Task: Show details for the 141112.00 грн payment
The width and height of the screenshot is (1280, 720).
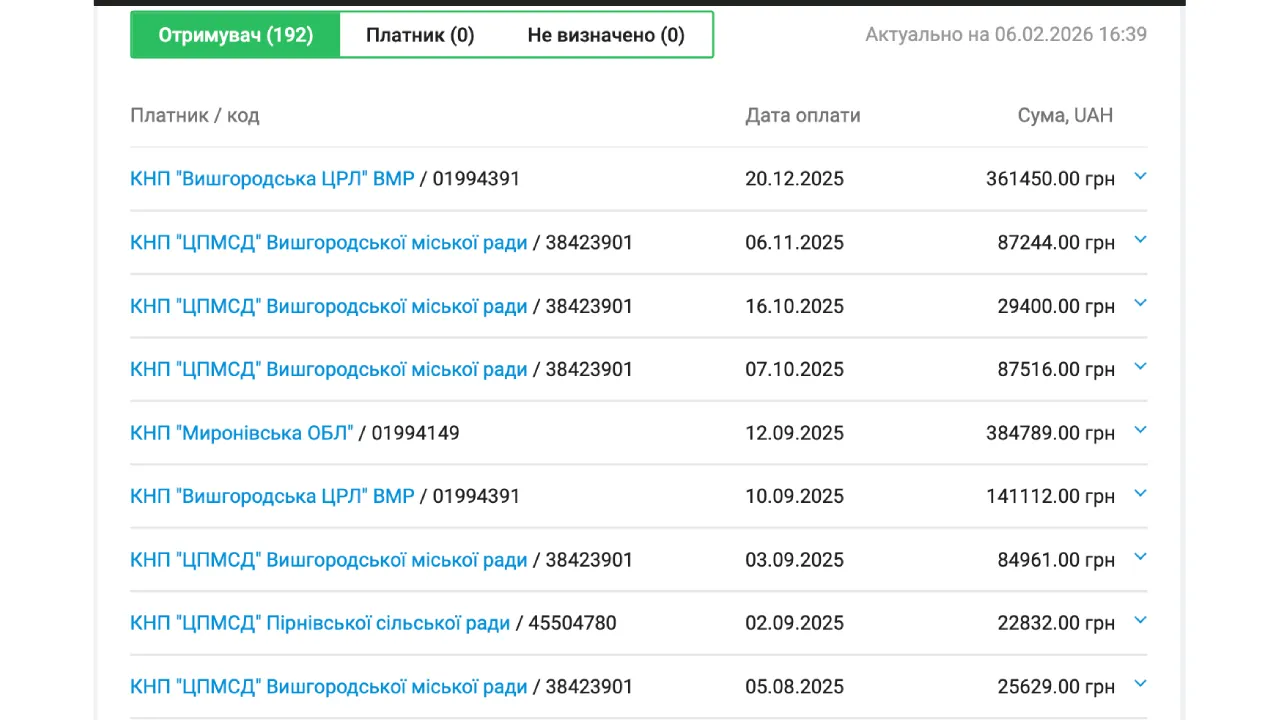Action: click(1140, 494)
